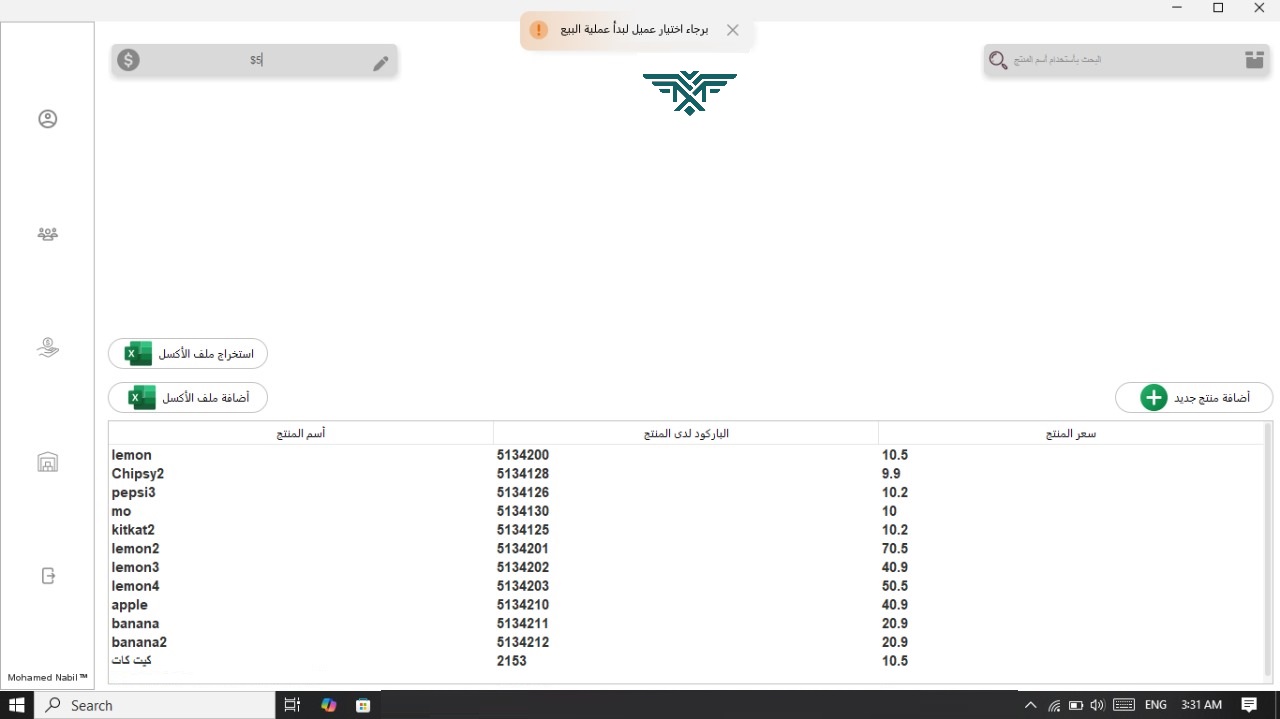Click the Excel icon on أضافة ملف الأكسل
Viewport: 1280px width, 719px height.
click(142, 397)
